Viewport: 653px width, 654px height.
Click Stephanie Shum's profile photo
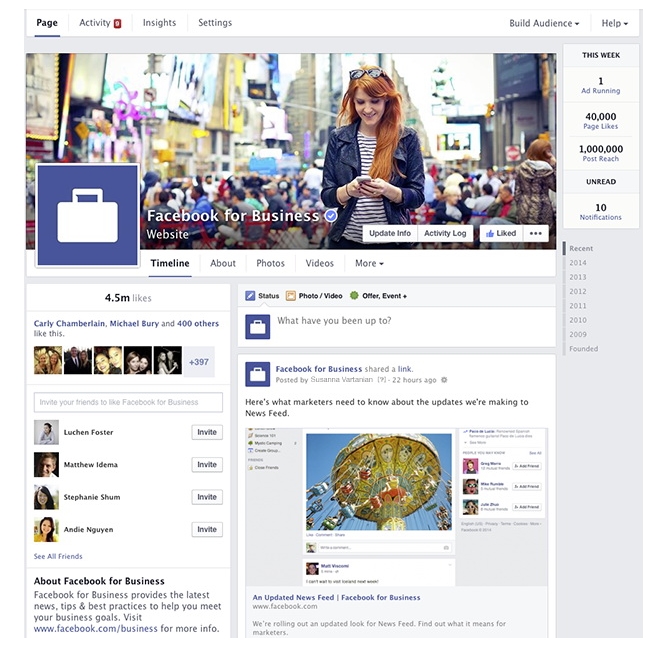[46, 497]
